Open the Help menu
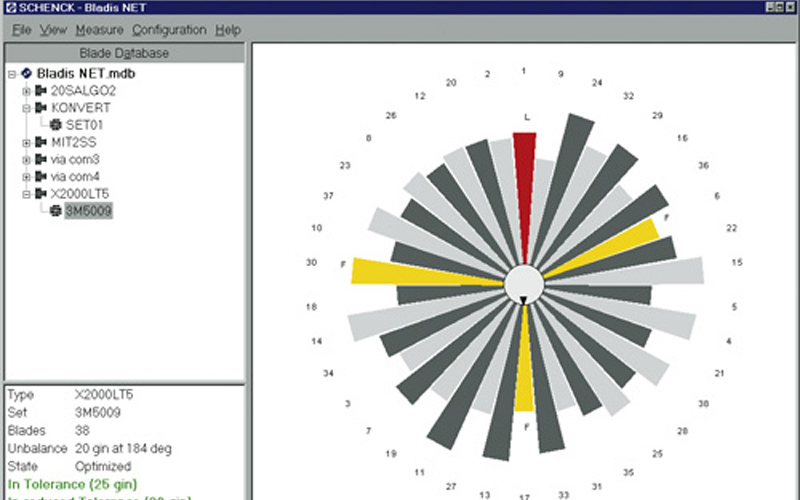The width and height of the screenshot is (800, 500). click(228, 30)
